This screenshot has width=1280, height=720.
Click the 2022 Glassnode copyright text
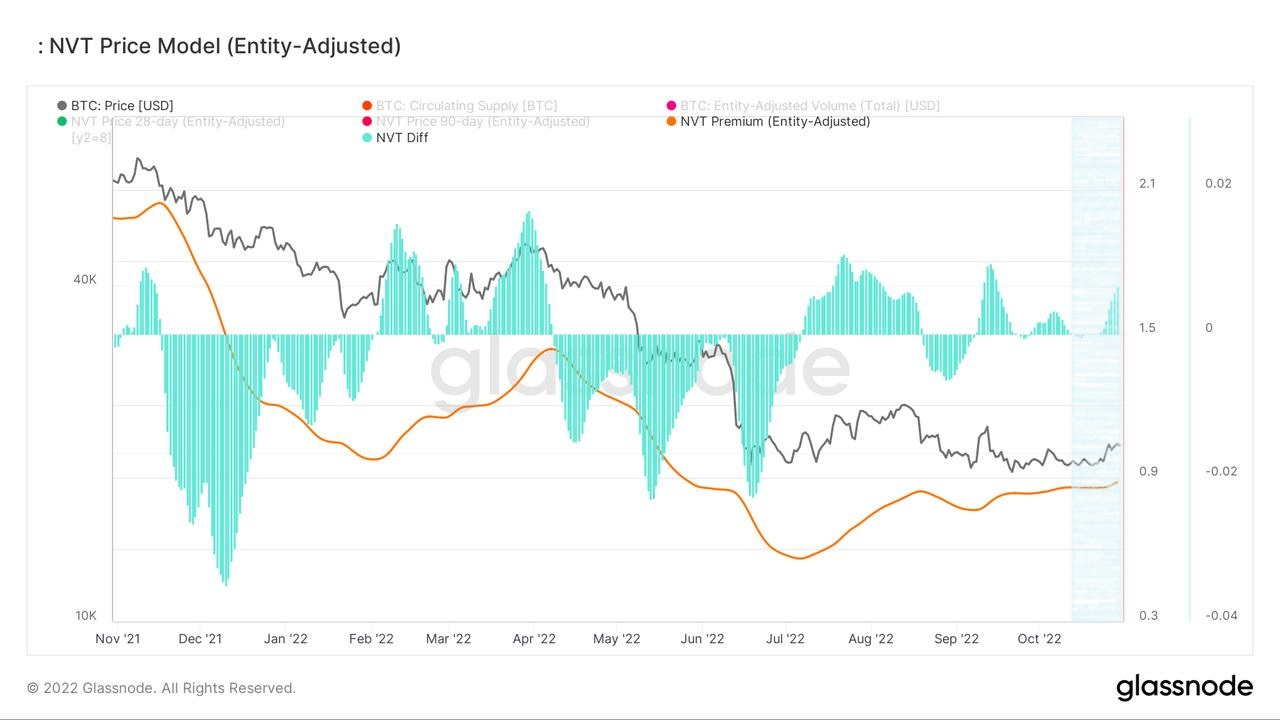161,688
